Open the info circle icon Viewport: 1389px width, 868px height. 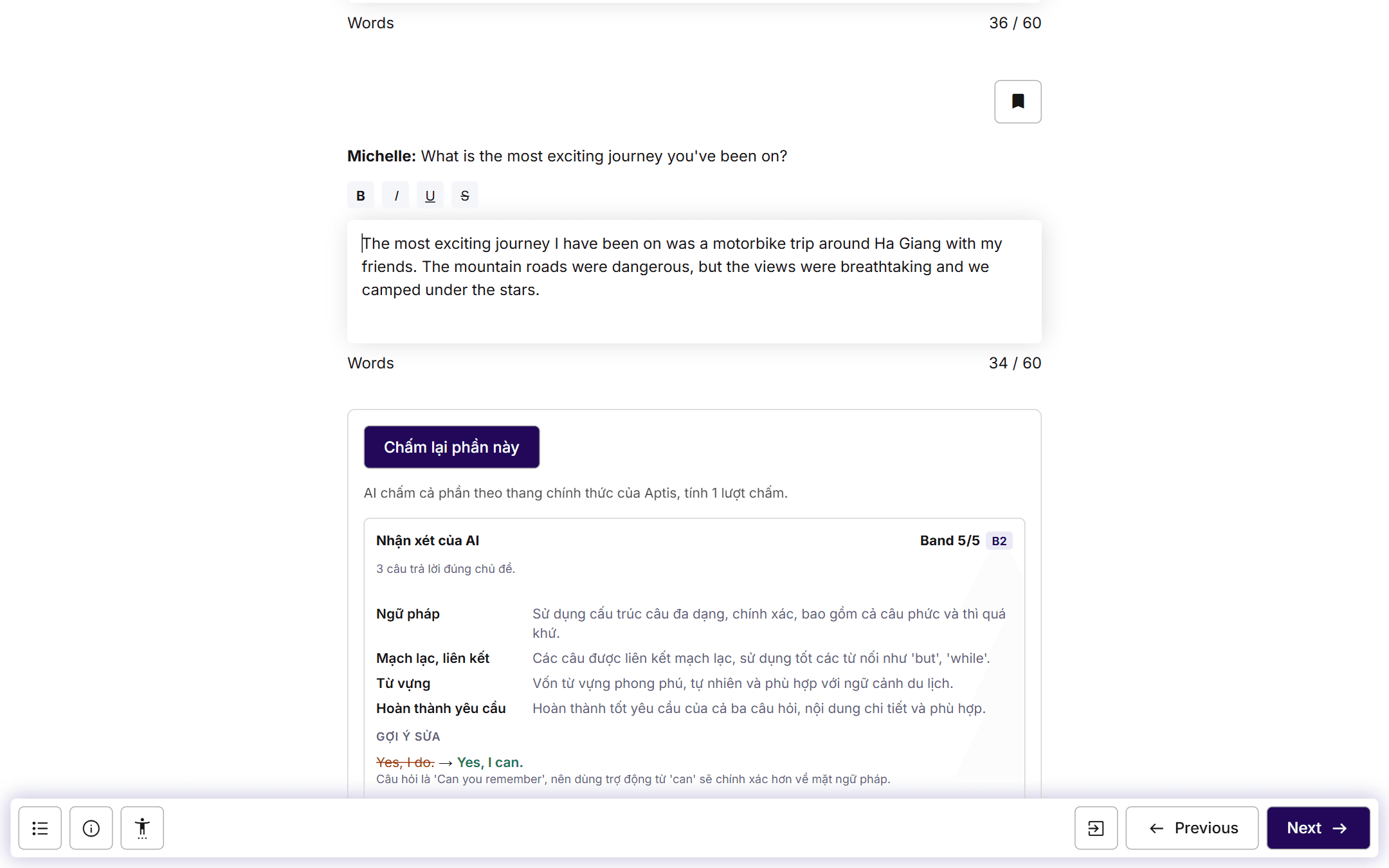[91, 828]
